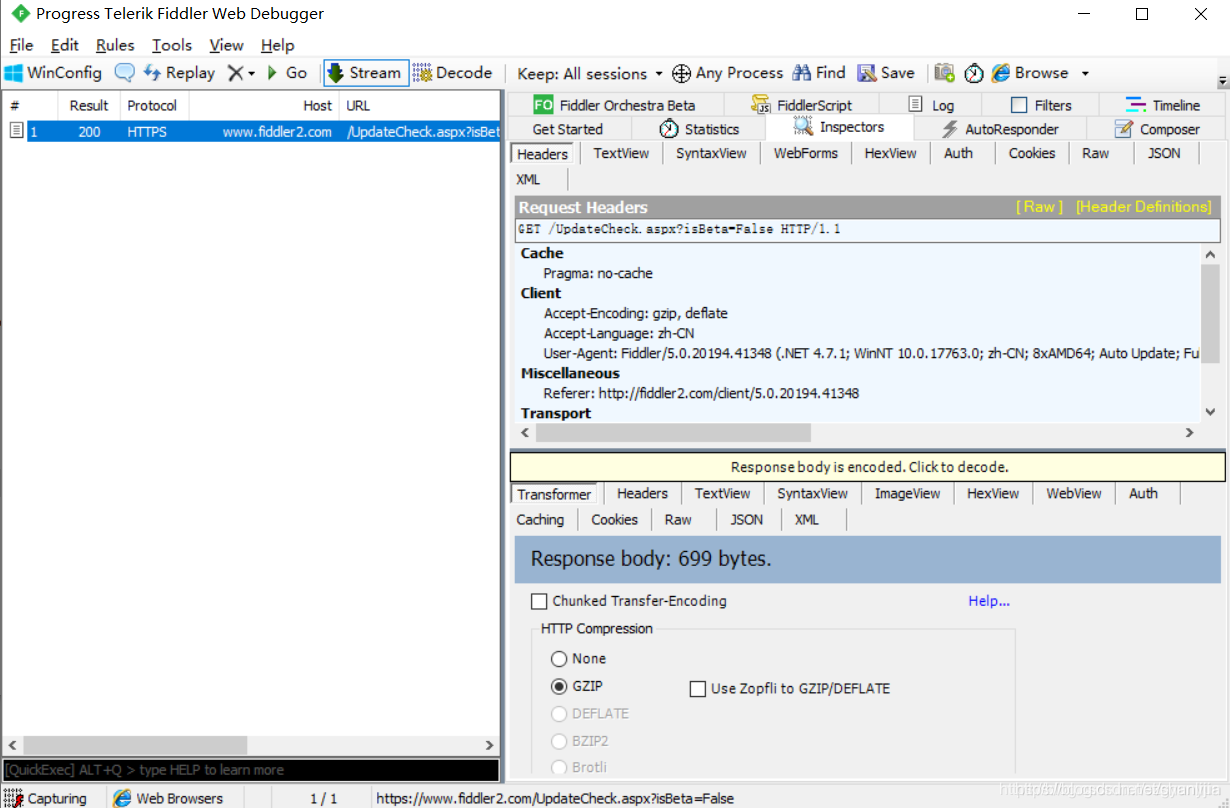1230x808 pixels.
Task: Click the Go resume arrow icon
Action: pyautogui.click(x=272, y=73)
